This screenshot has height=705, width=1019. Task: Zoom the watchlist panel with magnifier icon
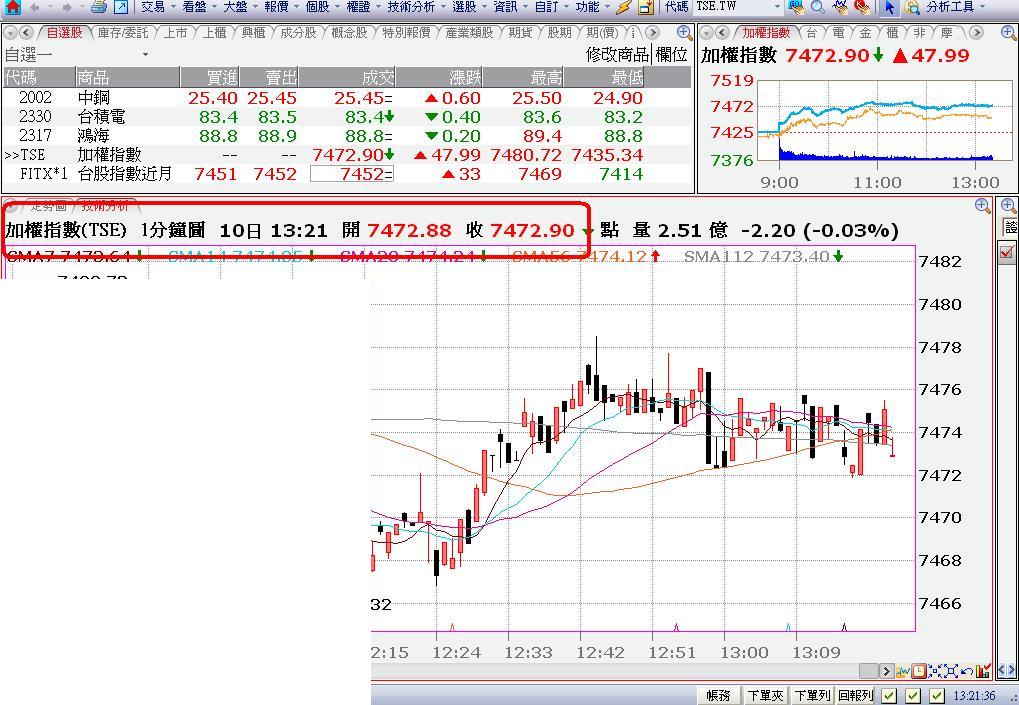(x=684, y=32)
